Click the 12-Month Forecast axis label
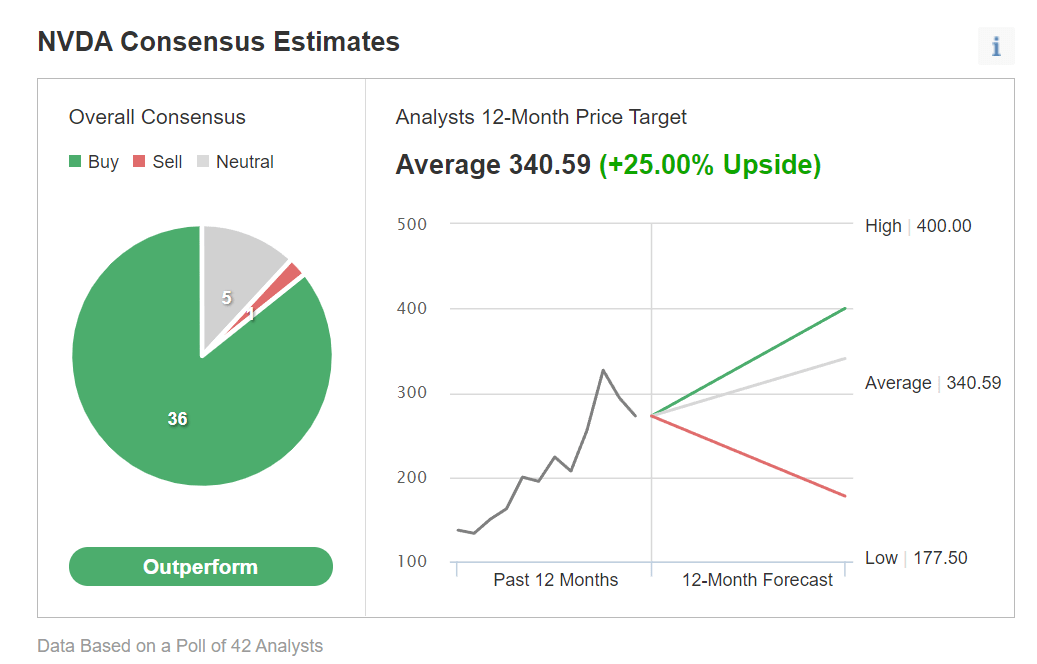The height and width of the screenshot is (664, 1037). 757,580
